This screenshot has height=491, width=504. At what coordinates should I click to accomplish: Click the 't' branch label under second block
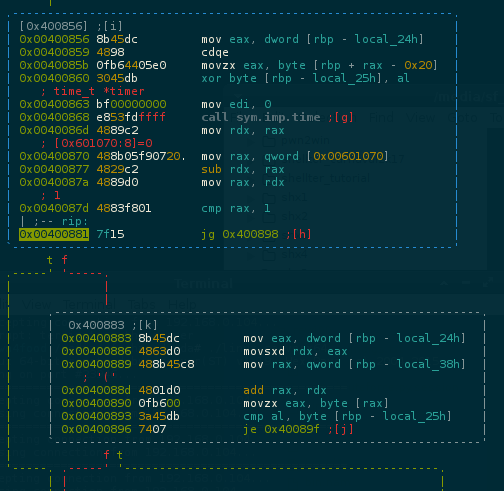click(120, 455)
